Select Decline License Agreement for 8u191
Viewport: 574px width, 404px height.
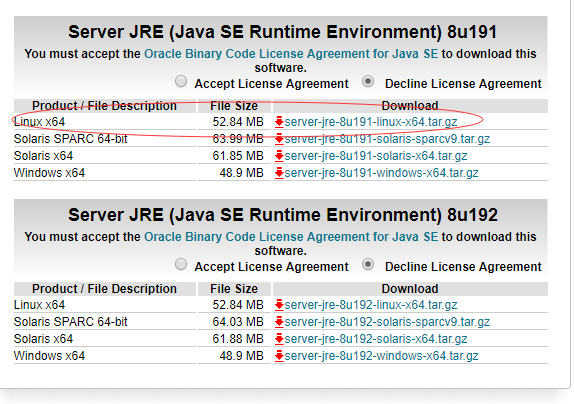(x=368, y=81)
